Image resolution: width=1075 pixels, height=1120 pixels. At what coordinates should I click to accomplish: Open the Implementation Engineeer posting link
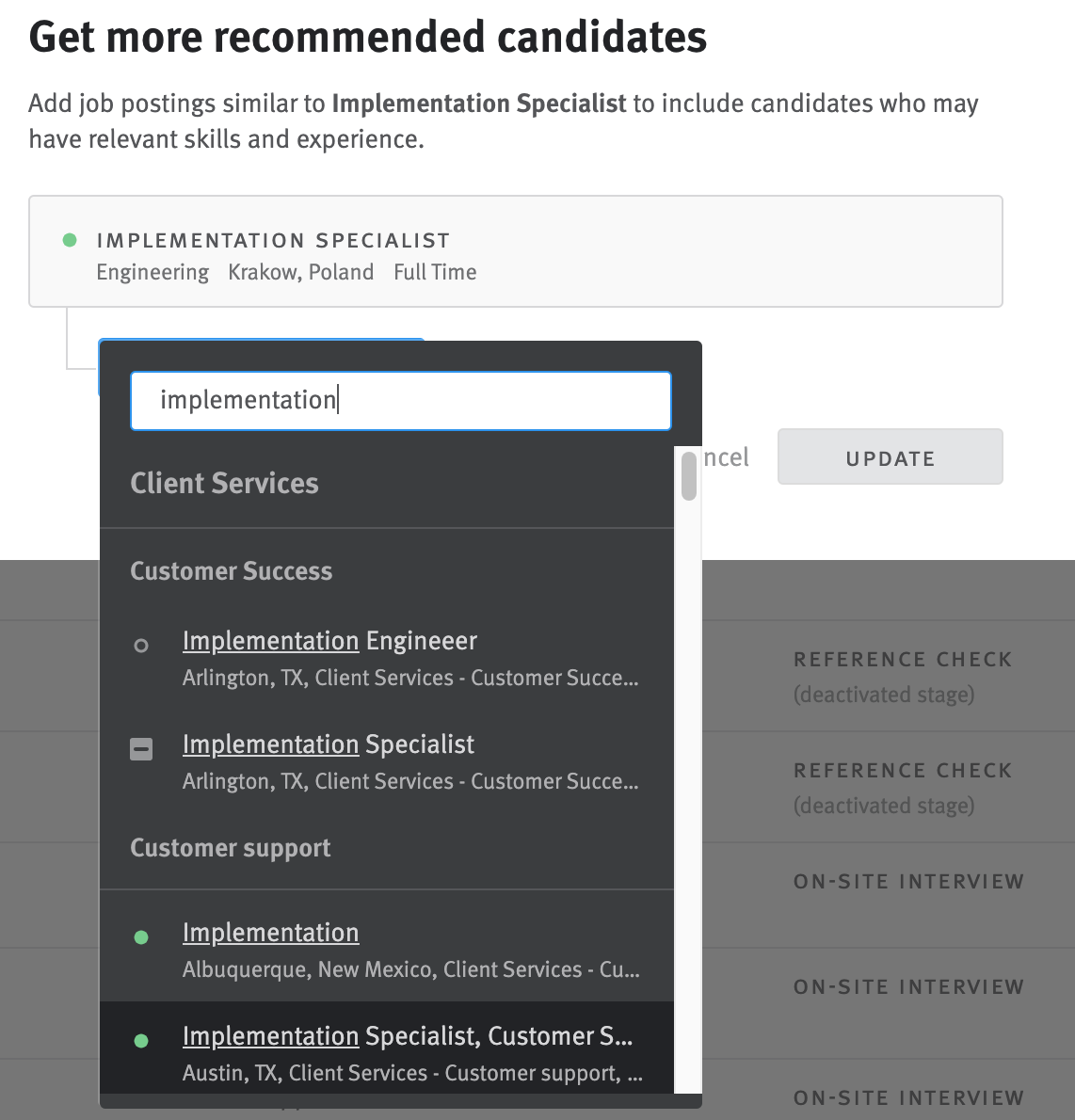point(329,641)
